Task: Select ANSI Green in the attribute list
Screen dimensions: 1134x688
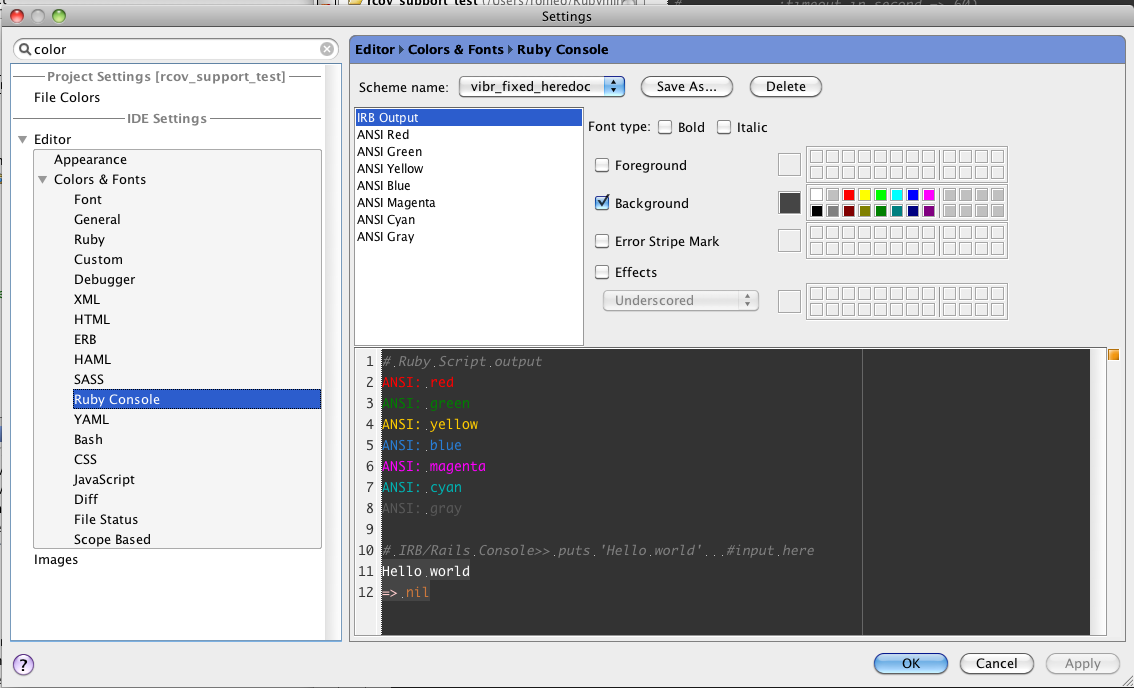Action: tap(469, 151)
